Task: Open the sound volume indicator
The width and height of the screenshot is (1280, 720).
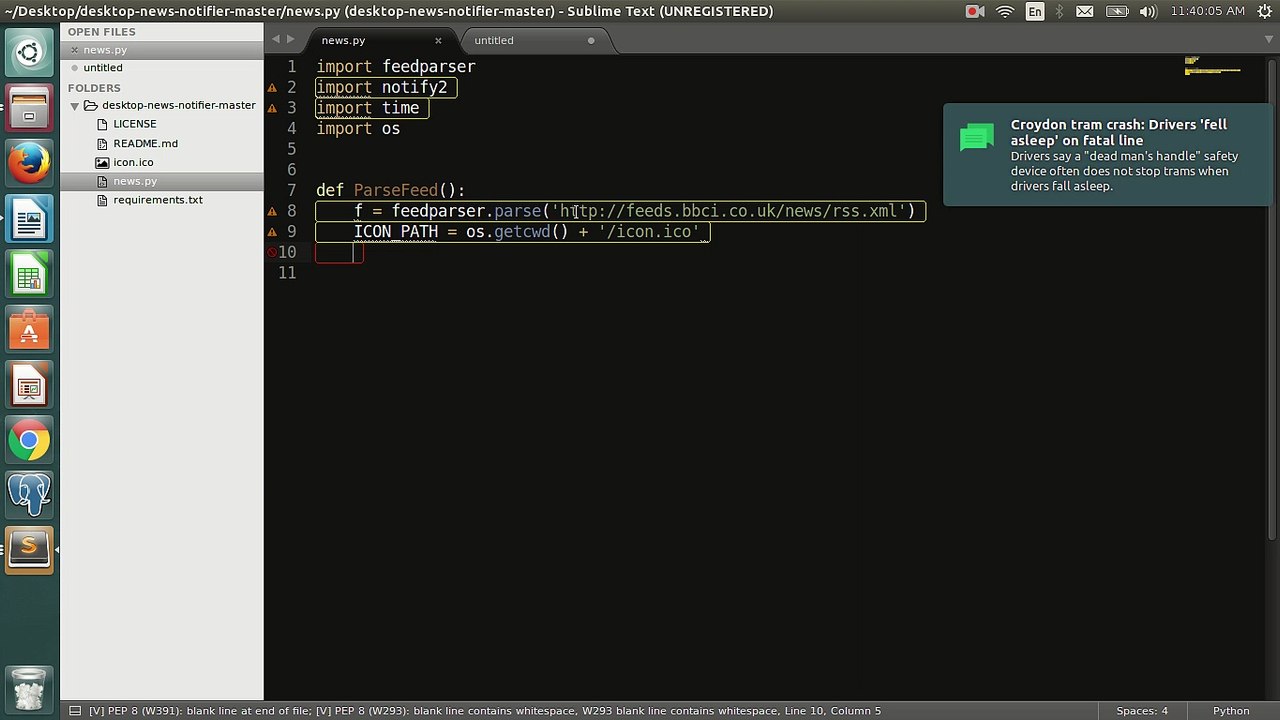Action: 1148,11
